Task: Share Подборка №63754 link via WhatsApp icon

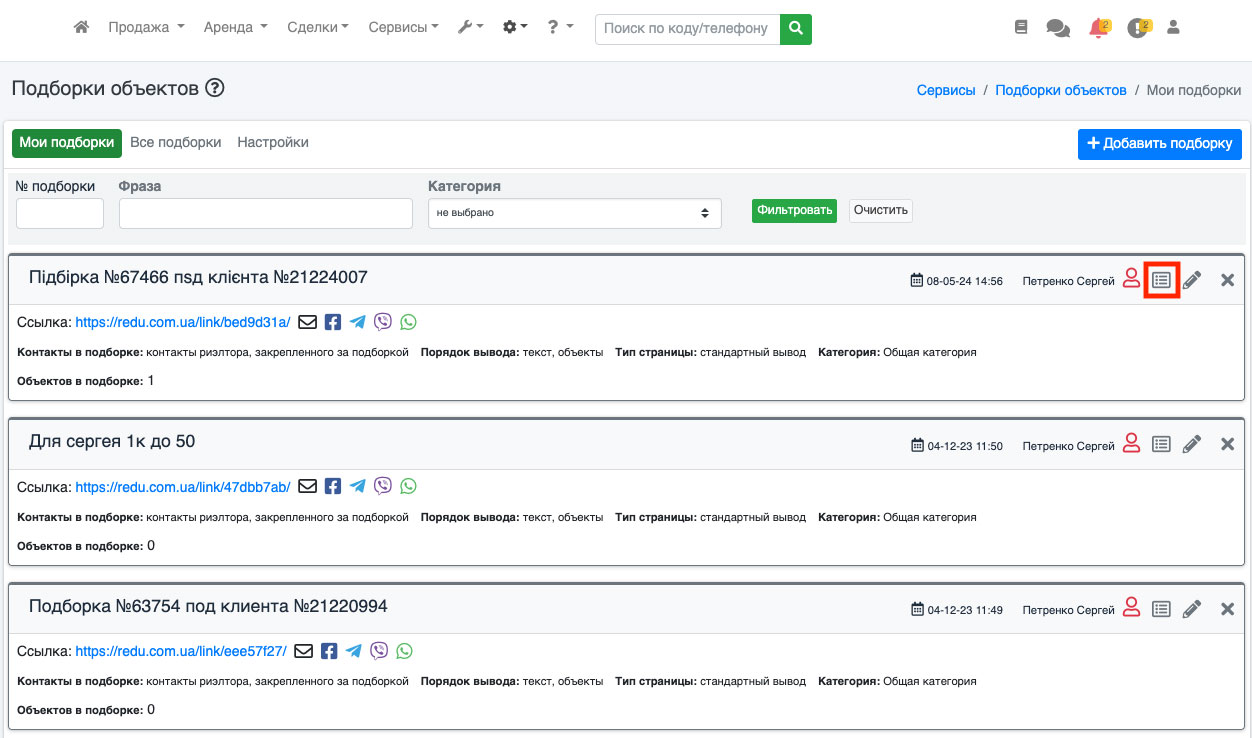Action: click(x=404, y=651)
